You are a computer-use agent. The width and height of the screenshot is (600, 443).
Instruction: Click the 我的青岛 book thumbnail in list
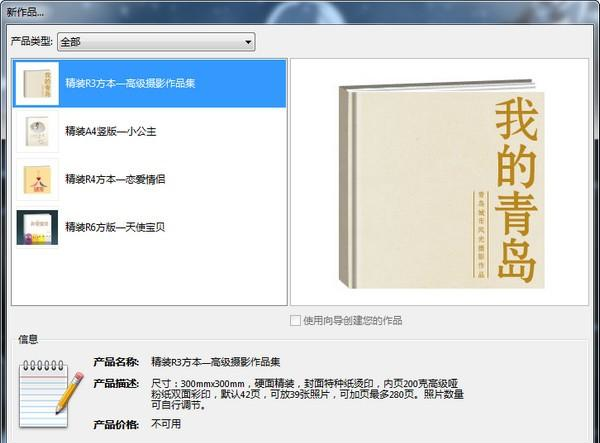coord(37,83)
